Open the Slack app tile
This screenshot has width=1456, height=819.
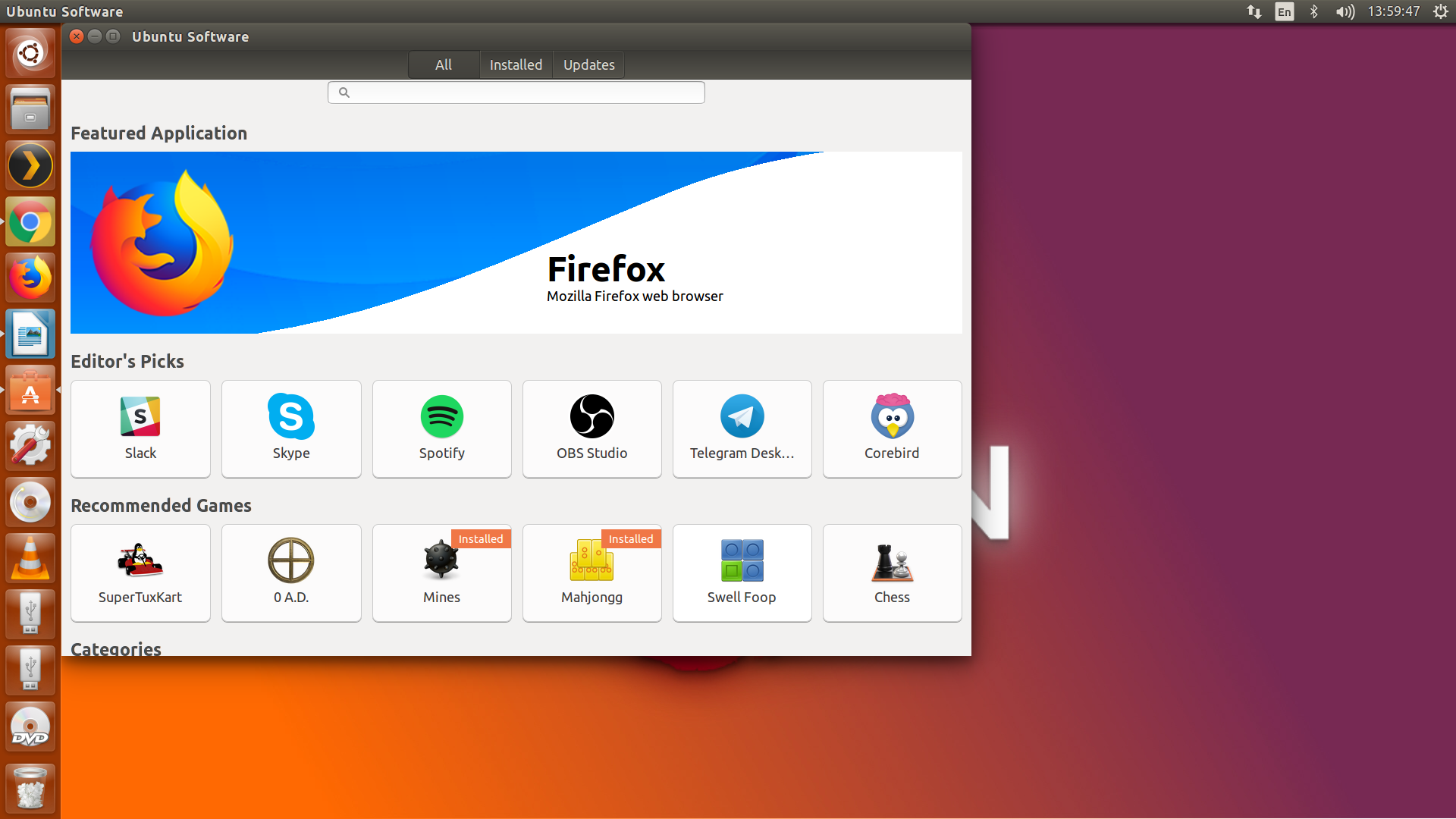(x=140, y=429)
